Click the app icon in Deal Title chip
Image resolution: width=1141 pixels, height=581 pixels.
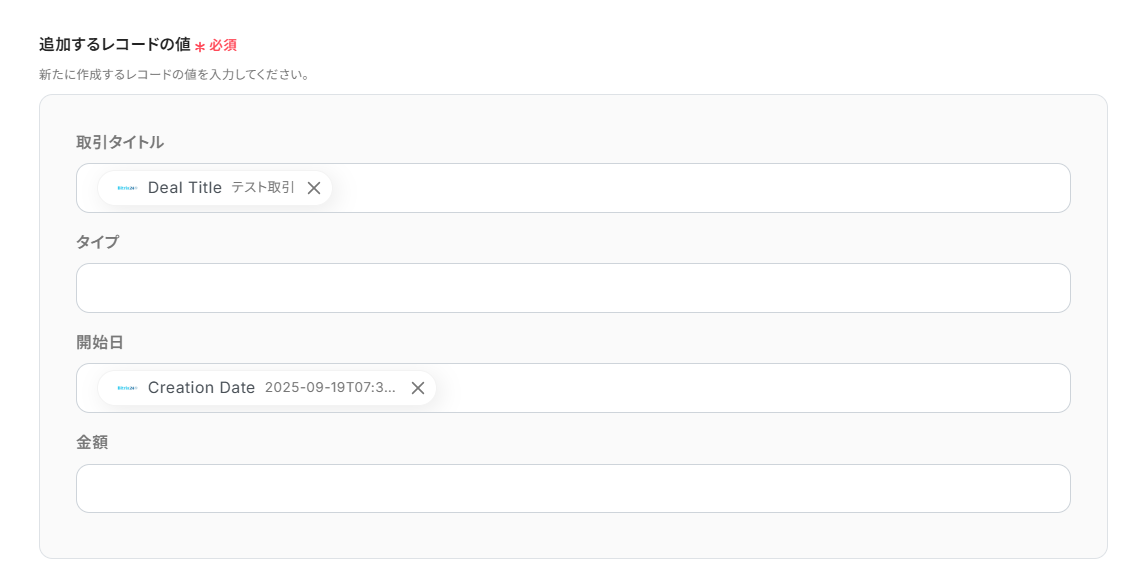[127, 188]
